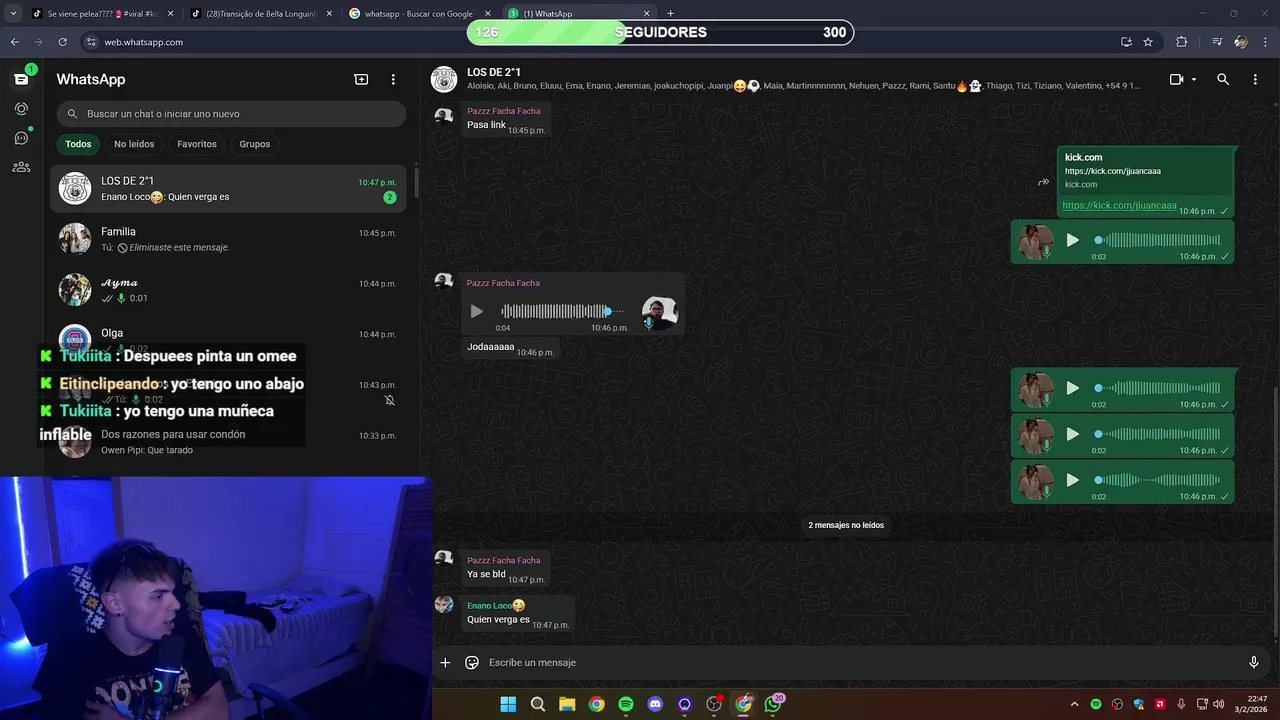Open the chat list three-dot menu
The width and height of the screenshot is (1280, 720).
click(x=393, y=79)
